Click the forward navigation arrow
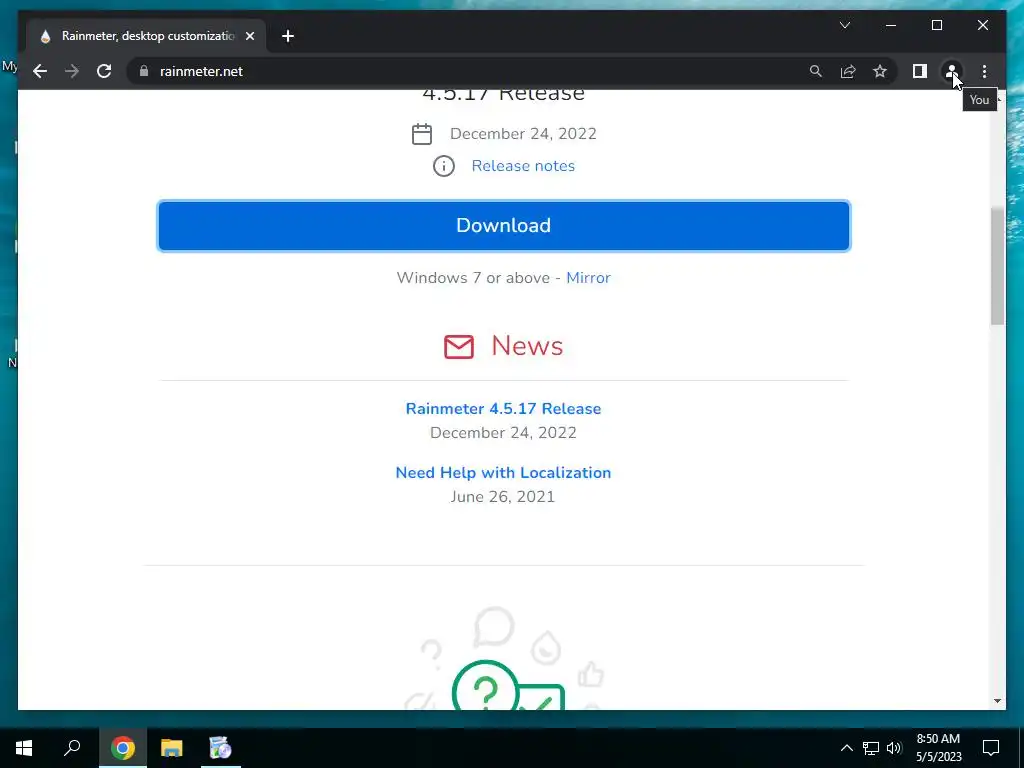 (x=72, y=71)
